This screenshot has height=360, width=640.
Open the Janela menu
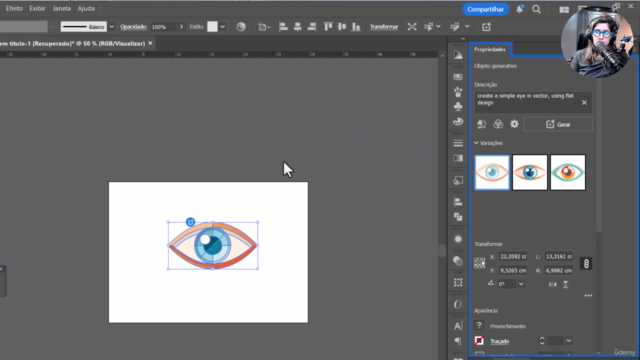coord(61,8)
